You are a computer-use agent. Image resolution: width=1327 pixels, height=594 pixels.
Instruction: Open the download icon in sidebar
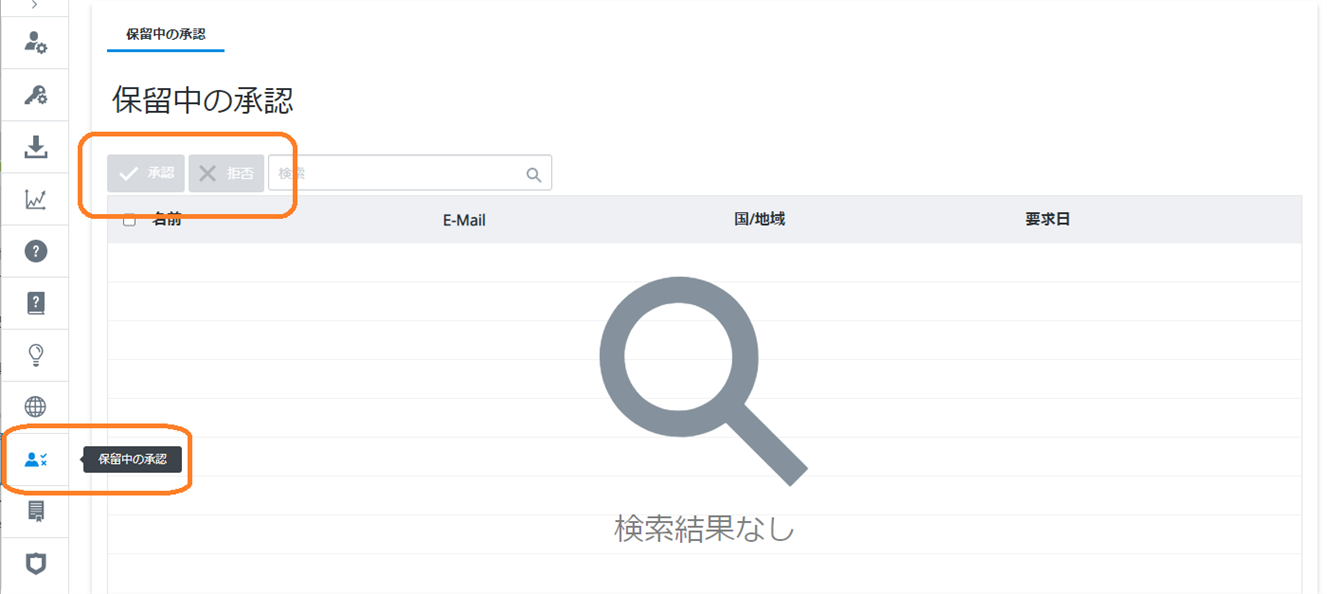point(35,147)
